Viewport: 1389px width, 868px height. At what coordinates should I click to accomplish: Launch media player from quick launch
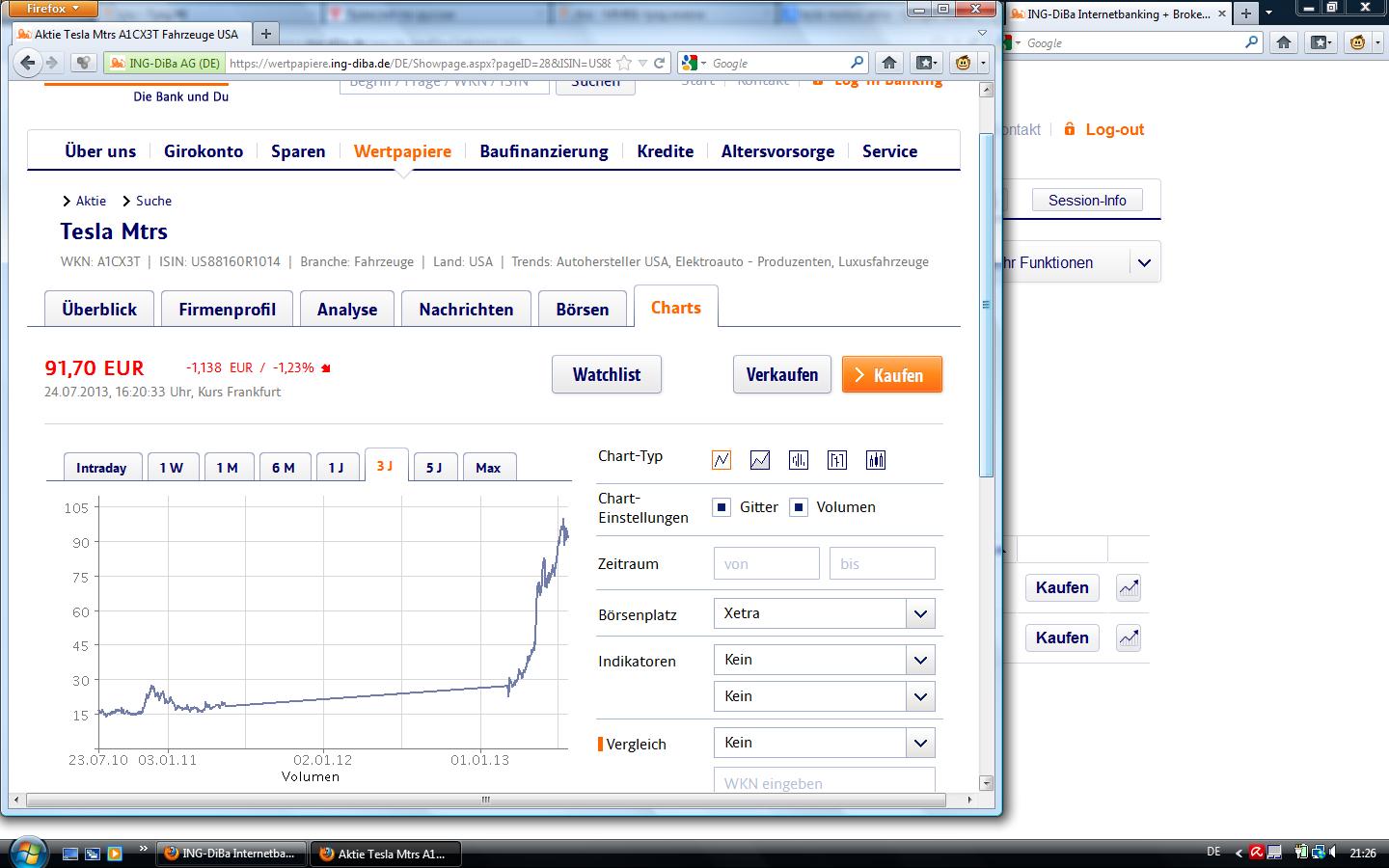(x=115, y=854)
